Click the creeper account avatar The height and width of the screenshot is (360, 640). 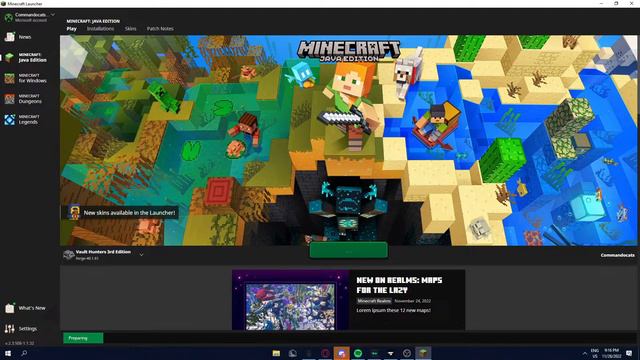click(9, 17)
